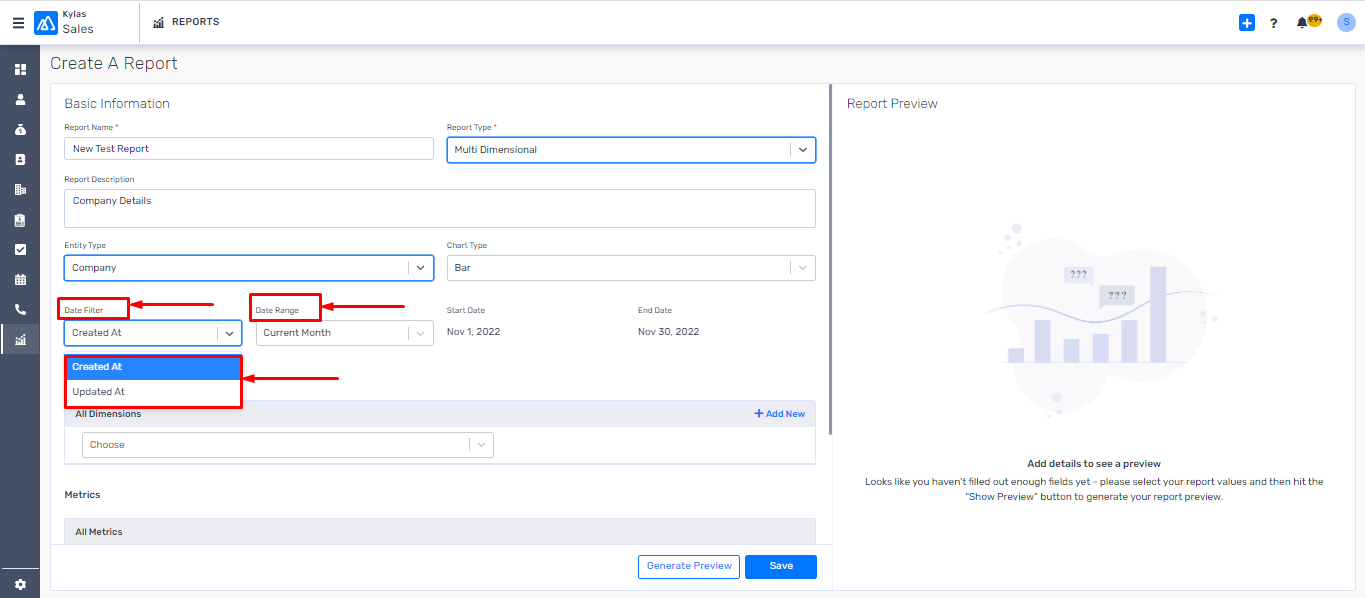
Task: Click the Reports chart icon in header
Action: pos(159,22)
